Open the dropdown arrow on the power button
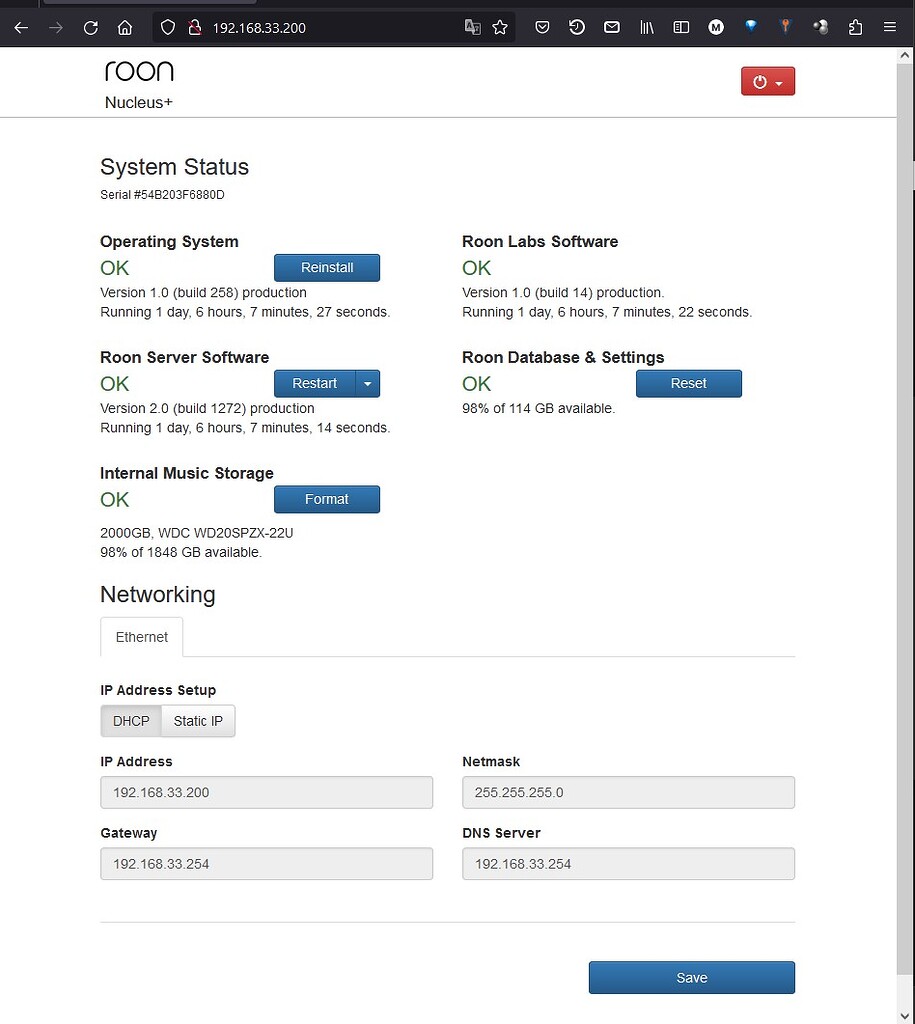Screen dimensions: 915x1024 [x=780, y=81]
